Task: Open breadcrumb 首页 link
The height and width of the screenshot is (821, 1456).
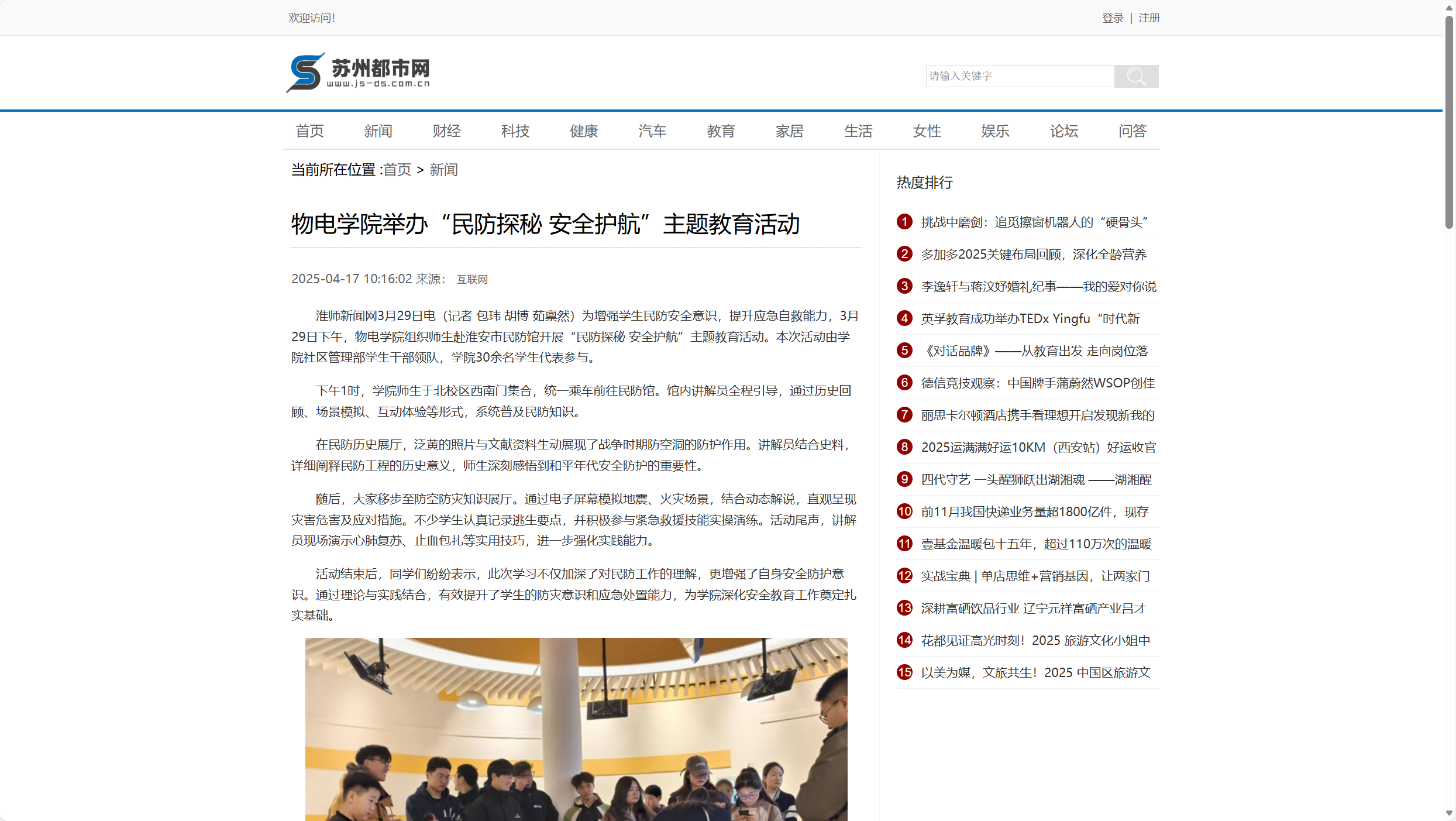Action: [x=397, y=170]
